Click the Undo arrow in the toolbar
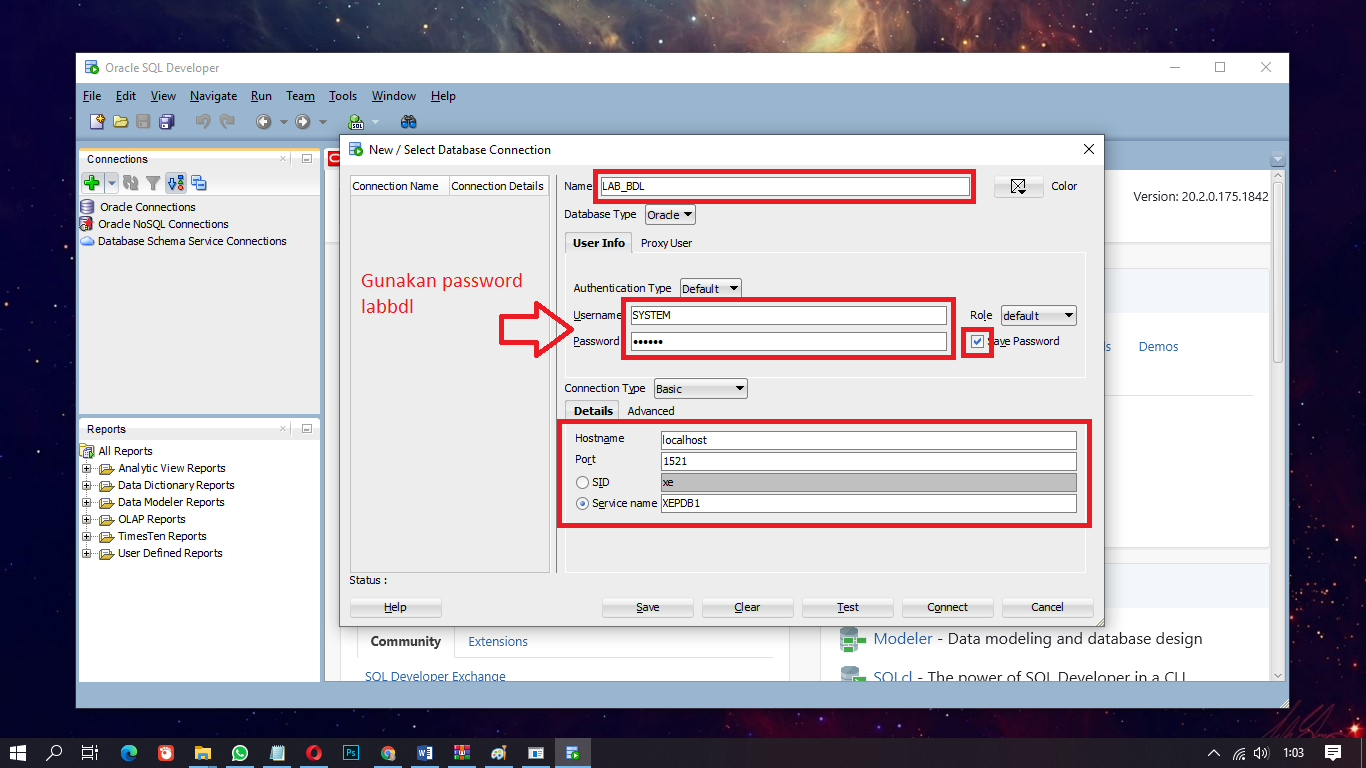The height and width of the screenshot is (768, 1366). 203,122
